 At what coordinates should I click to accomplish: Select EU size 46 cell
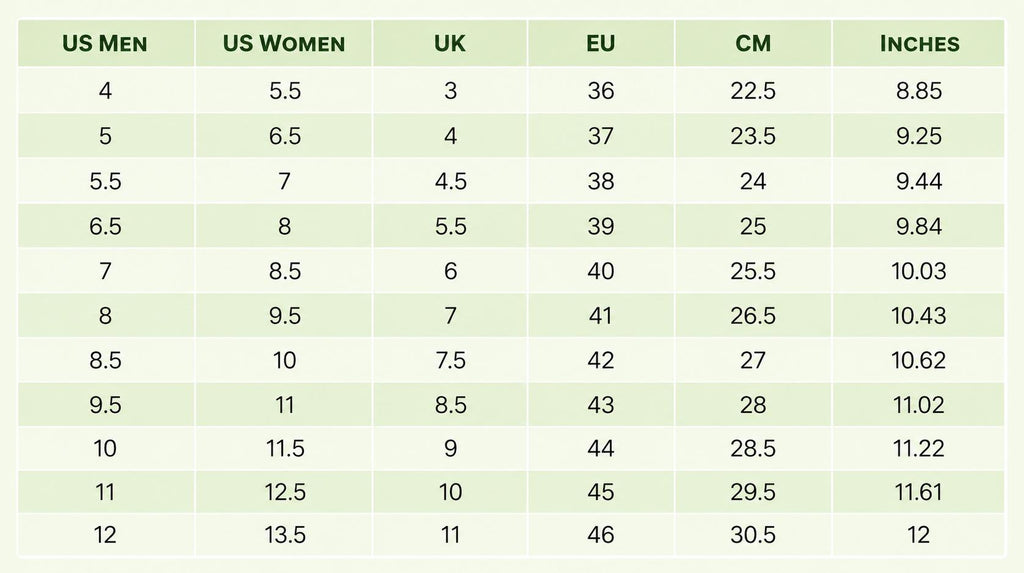(601, 534)
